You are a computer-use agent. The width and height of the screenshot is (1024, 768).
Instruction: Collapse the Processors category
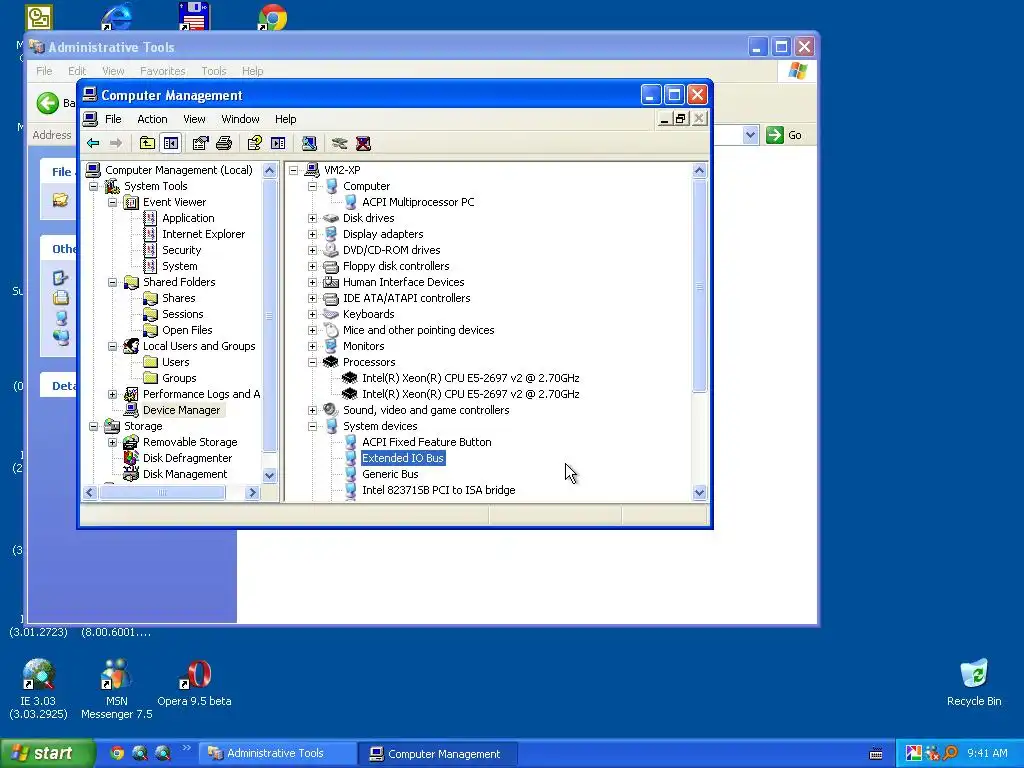pos(312,362)
